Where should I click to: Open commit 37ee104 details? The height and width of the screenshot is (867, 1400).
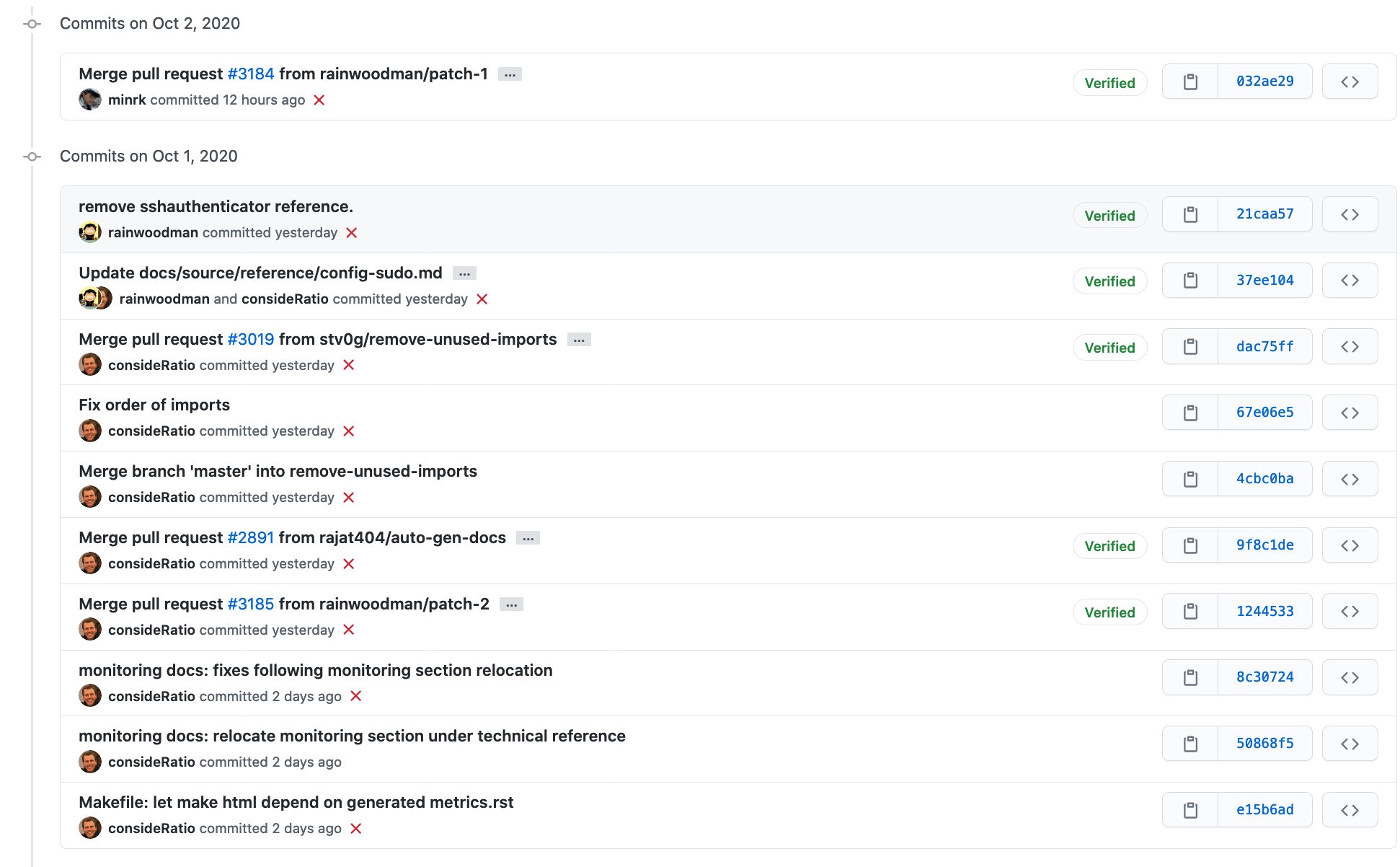[x=1265, y=280]
